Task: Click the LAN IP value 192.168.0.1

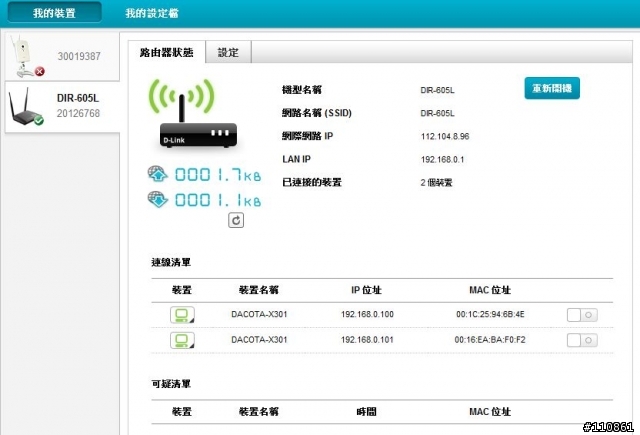Action: 442,160
